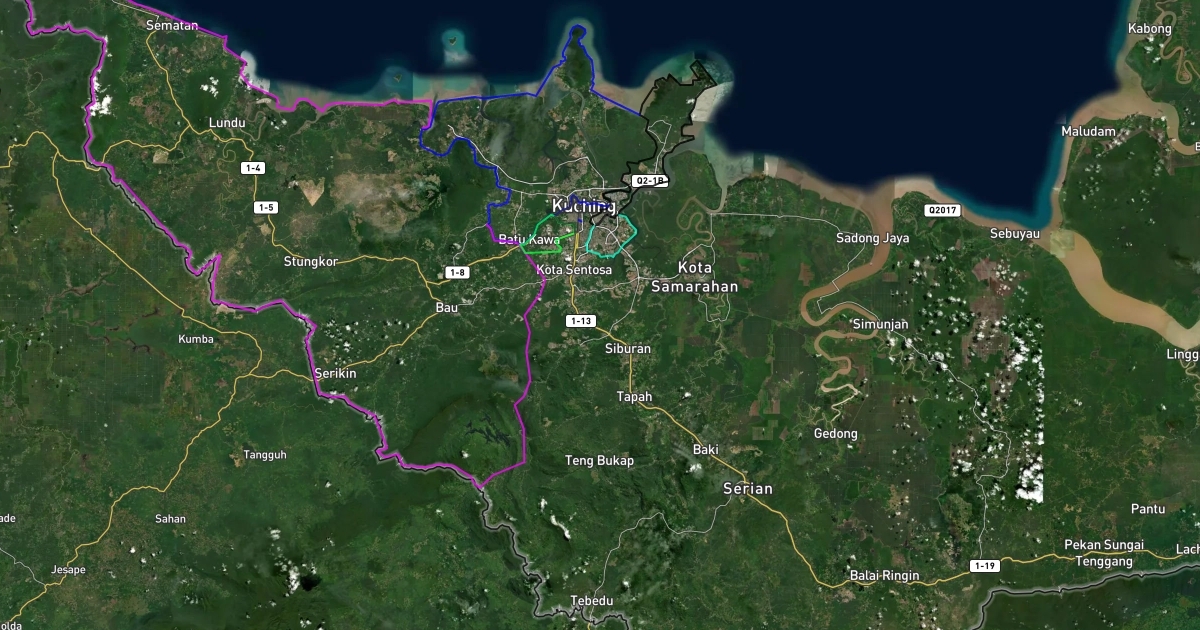Image resolution: width=1200 pixels, height=630 pixels.
Task: Select the Kota Sentosa label
Action: click(574, 270)
